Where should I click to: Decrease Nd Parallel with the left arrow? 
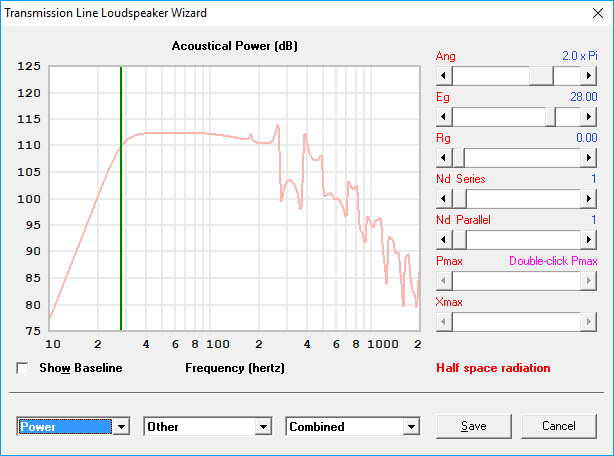pyautogui.click(x=444, y=240)
